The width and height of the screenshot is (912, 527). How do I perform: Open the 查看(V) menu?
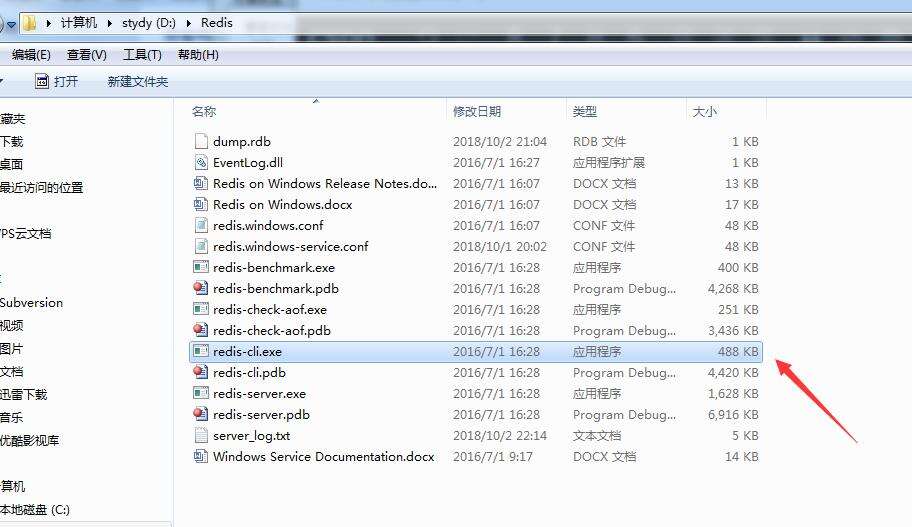(87, 55)
